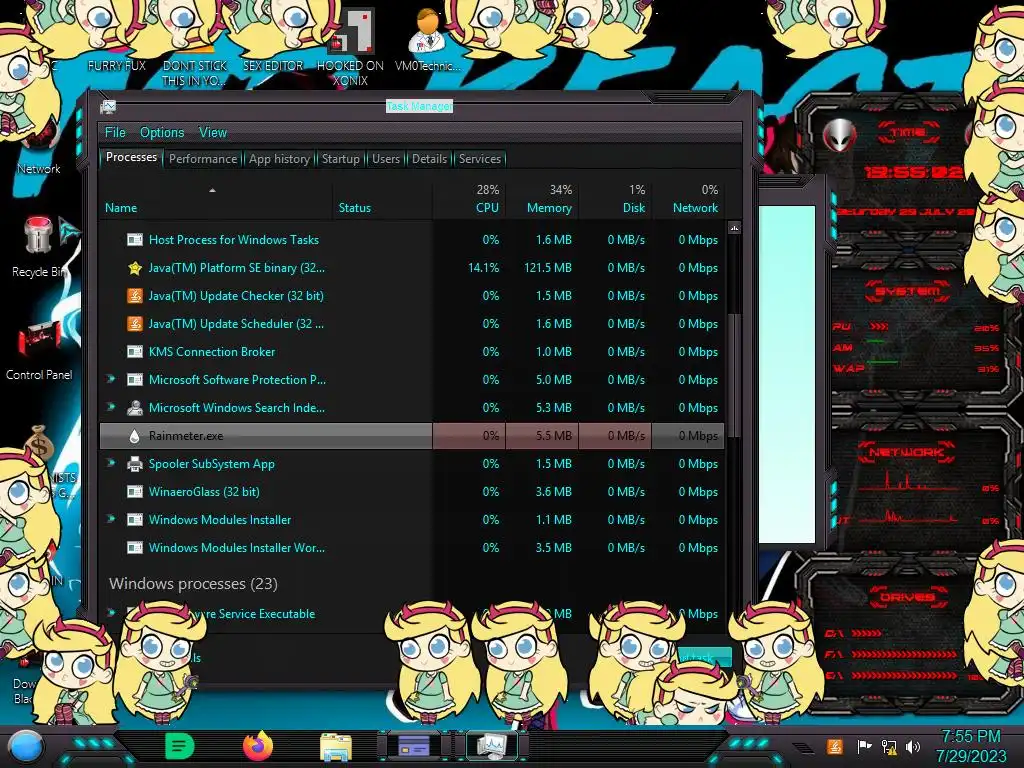Click the Spooler SubSystem App printer icon
This screenshot has width=1024, height=768.
tap(135, 464)
